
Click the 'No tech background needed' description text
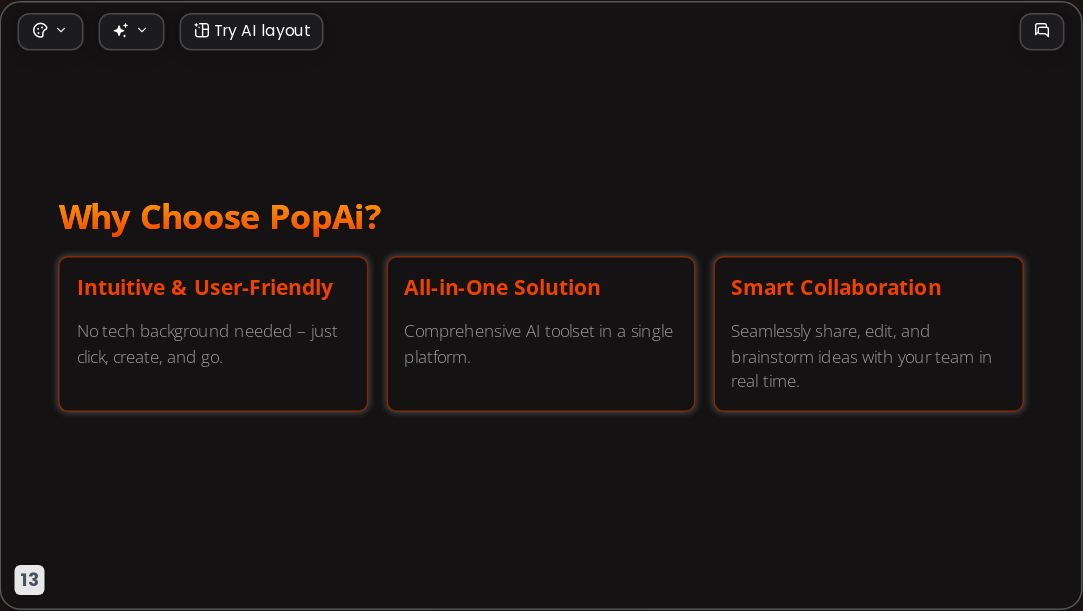coord(207,344)
